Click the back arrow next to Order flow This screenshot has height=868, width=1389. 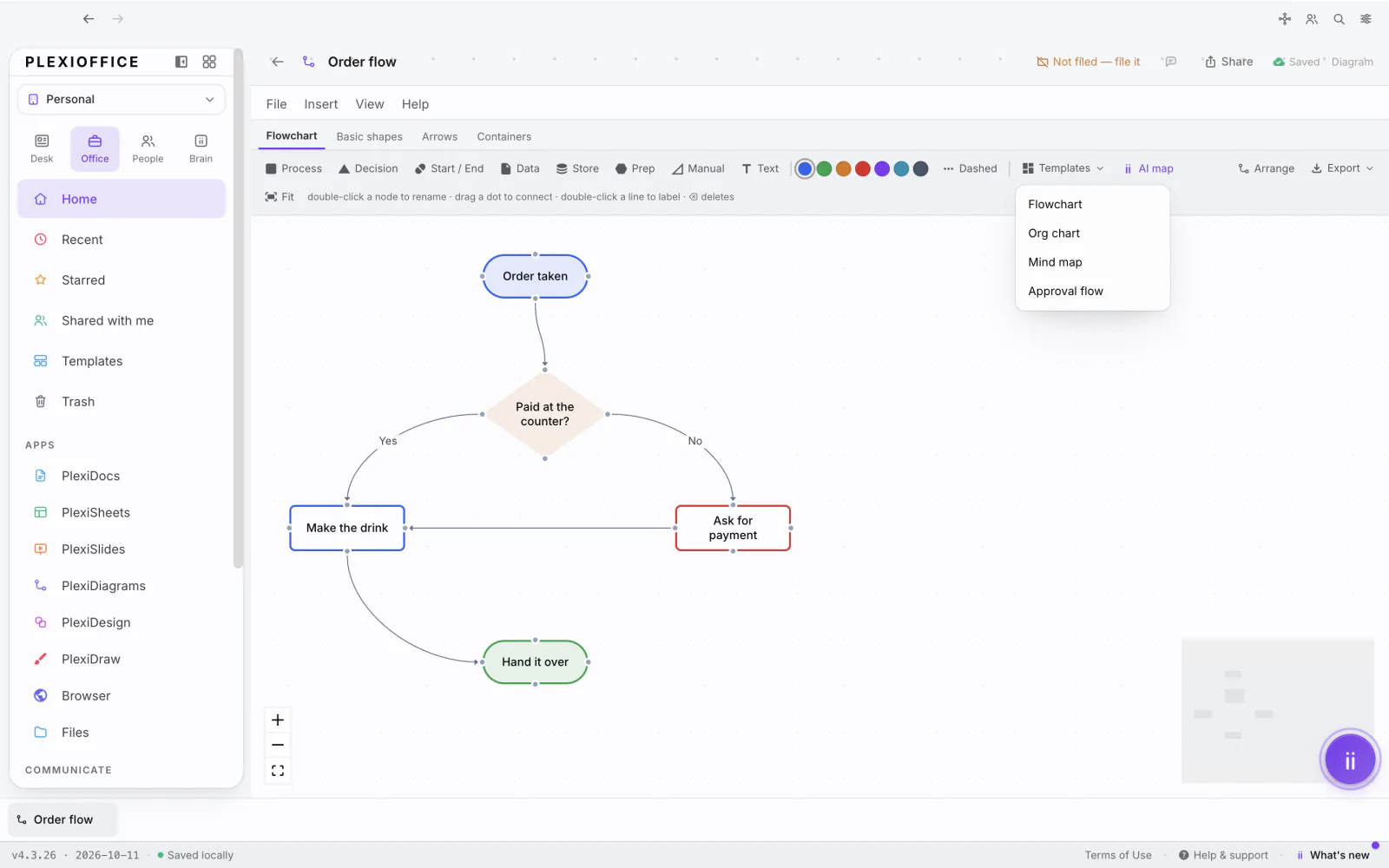[277, 62]
